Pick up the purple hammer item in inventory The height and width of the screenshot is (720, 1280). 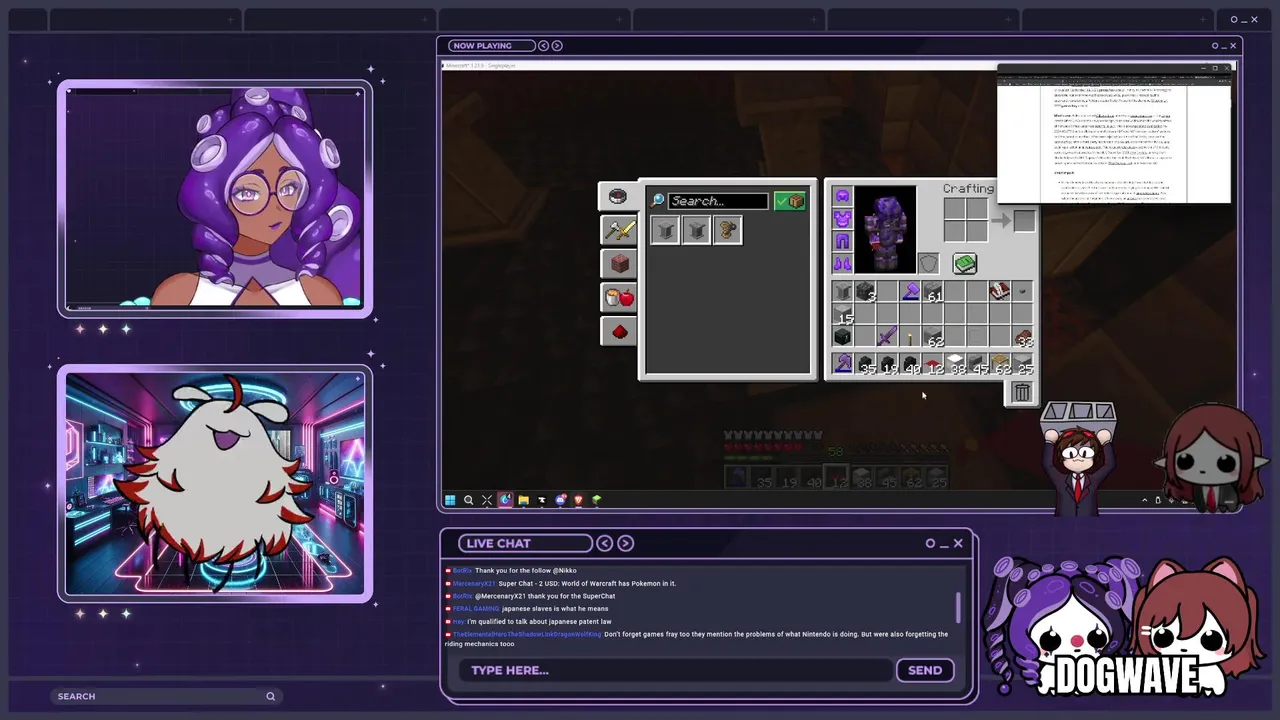910,291
